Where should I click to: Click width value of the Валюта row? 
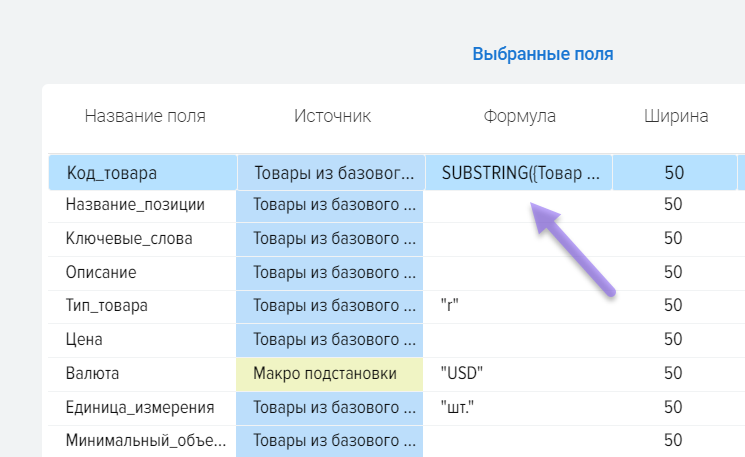coord(674,374)
